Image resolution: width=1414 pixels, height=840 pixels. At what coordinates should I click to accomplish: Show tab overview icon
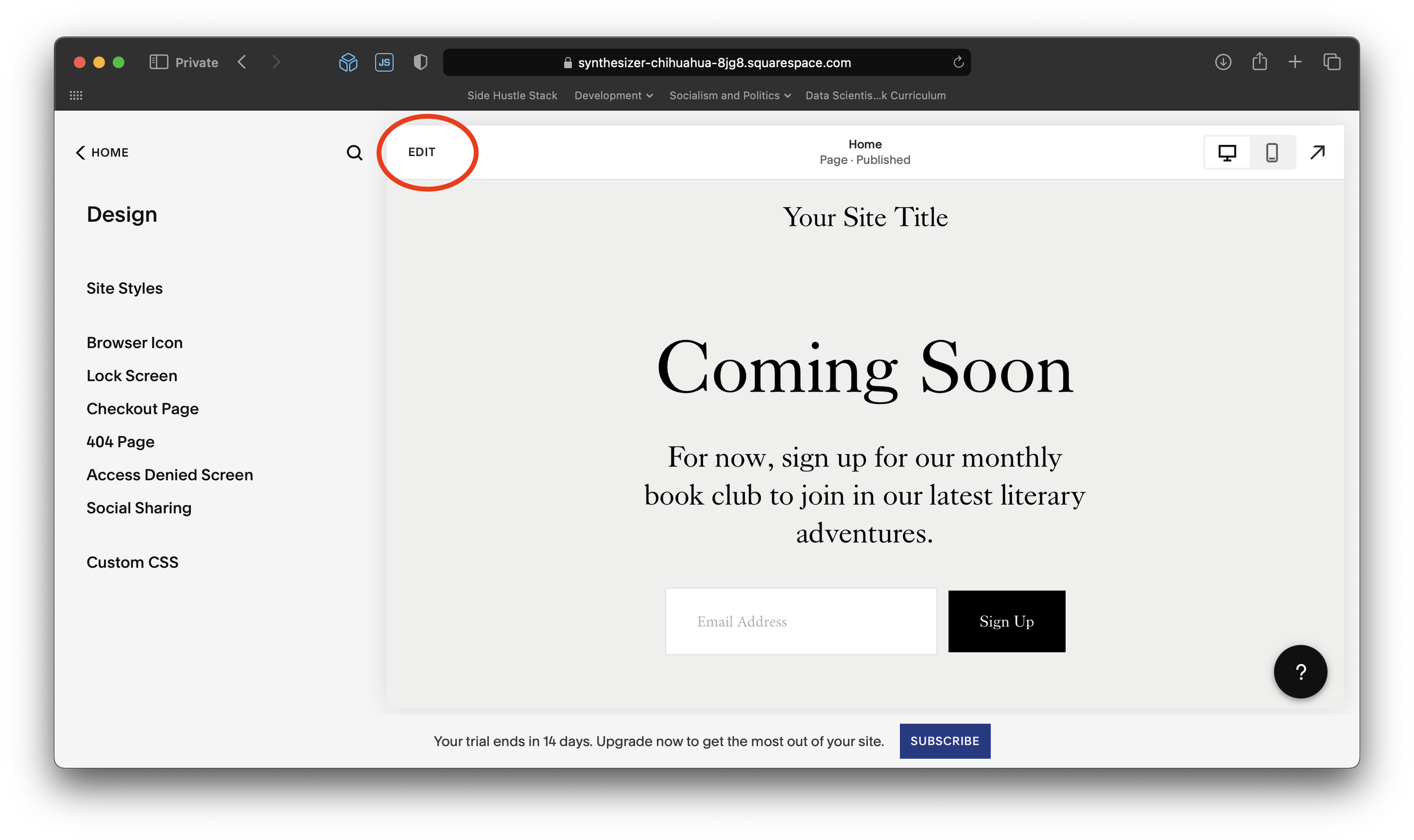pos(1331,62)
